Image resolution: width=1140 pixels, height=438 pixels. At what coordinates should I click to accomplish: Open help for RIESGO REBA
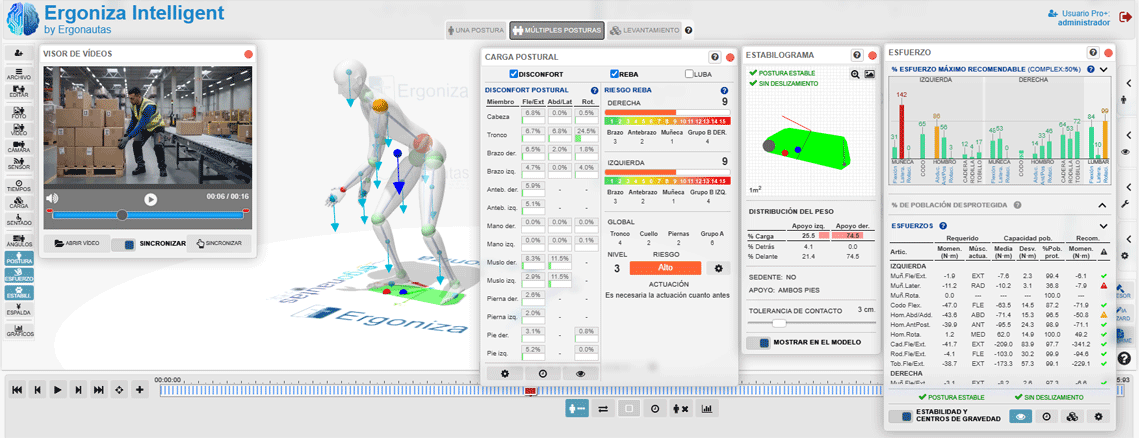coord(724,90)
